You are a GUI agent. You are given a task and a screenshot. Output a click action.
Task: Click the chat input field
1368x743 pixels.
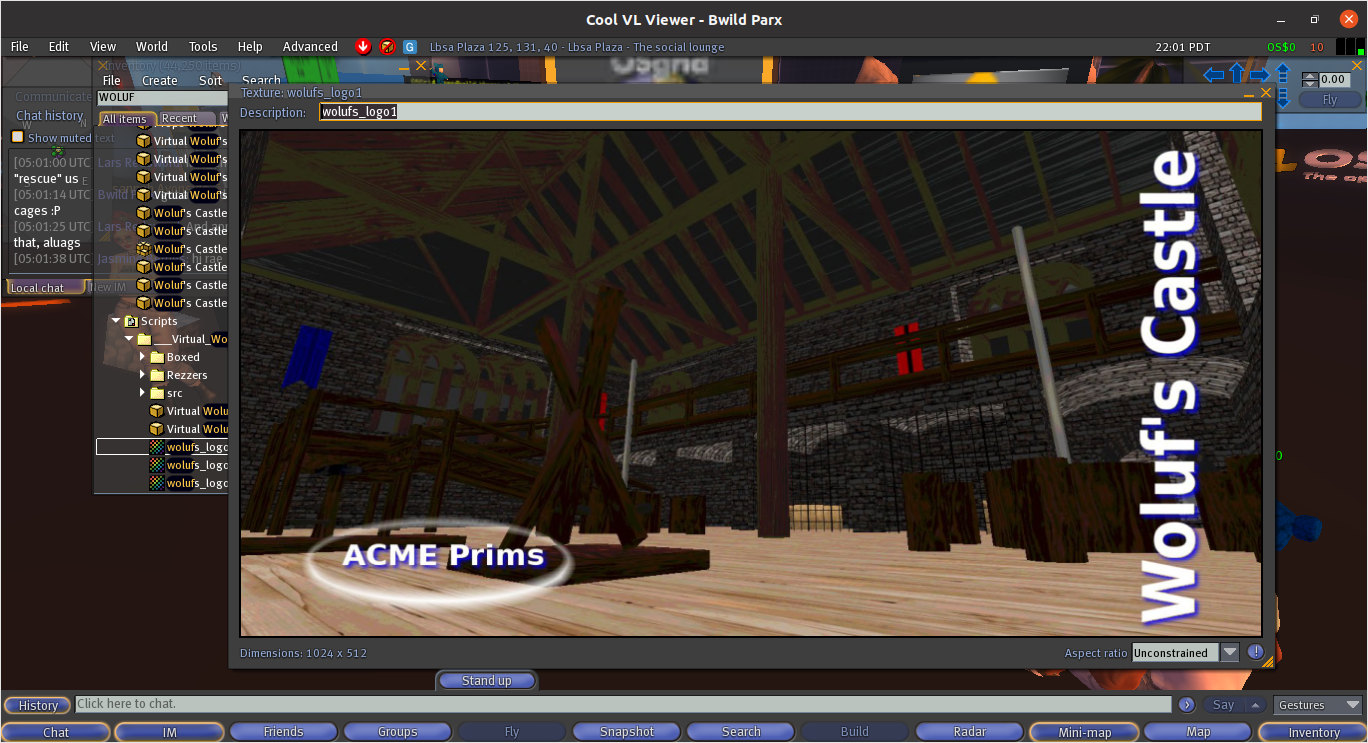coord(624,704)
